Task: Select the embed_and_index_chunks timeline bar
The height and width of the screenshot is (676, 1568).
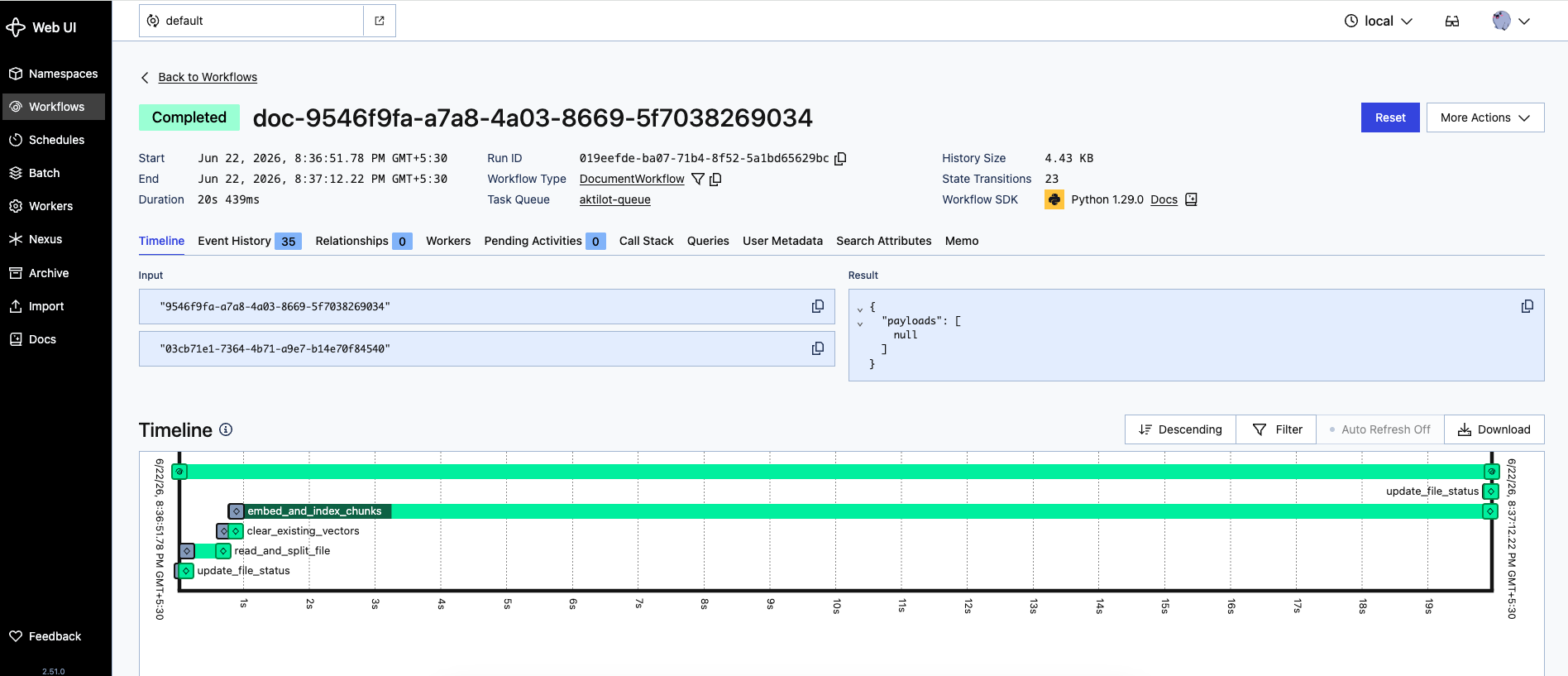Action: (863, 511)
